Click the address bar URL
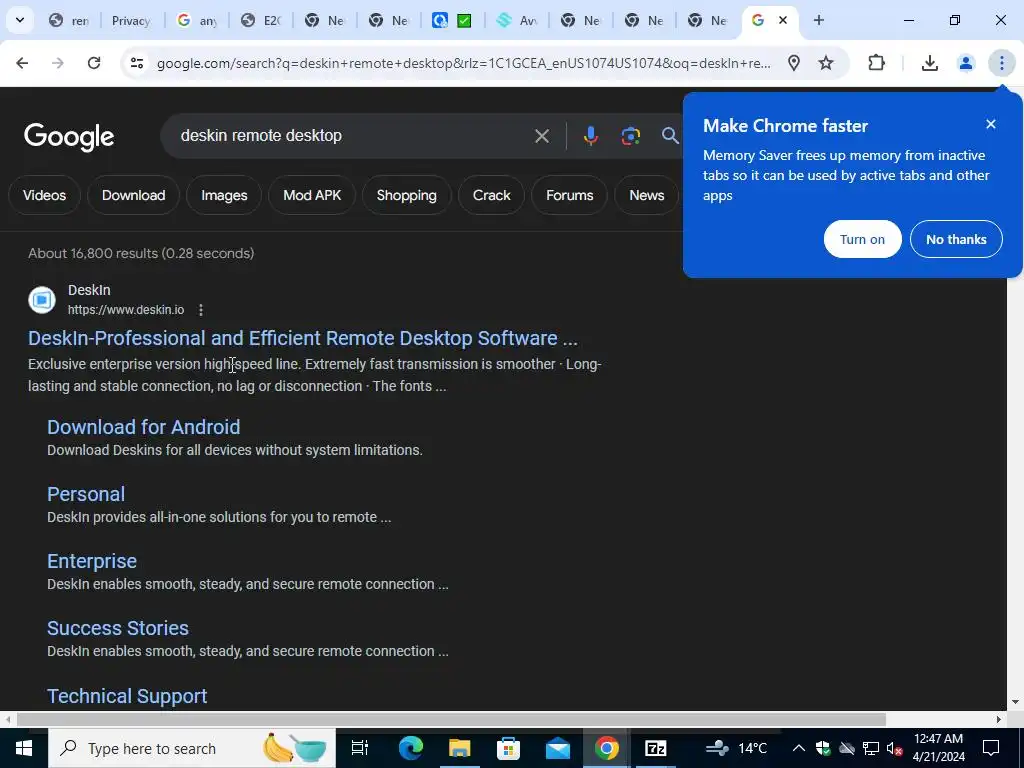 coord(464,63)
